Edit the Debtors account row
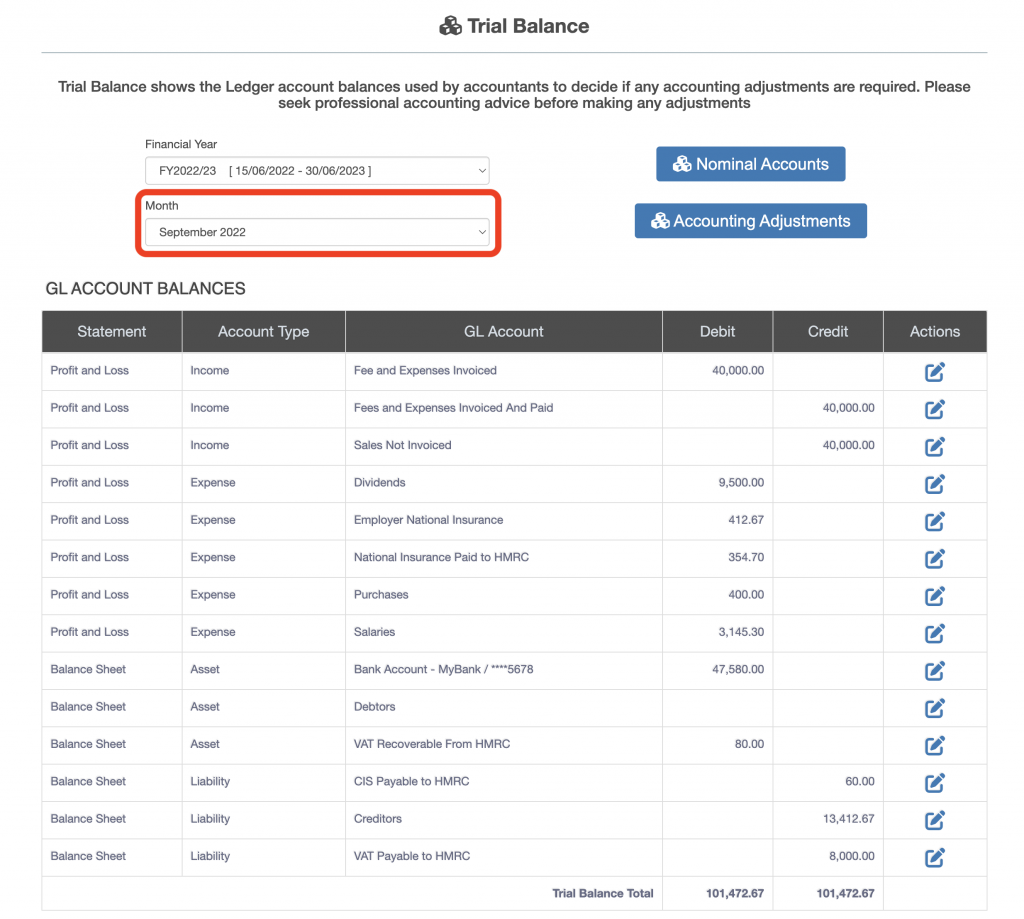Viewport: 1024px width, 919px height. point(934,708)
